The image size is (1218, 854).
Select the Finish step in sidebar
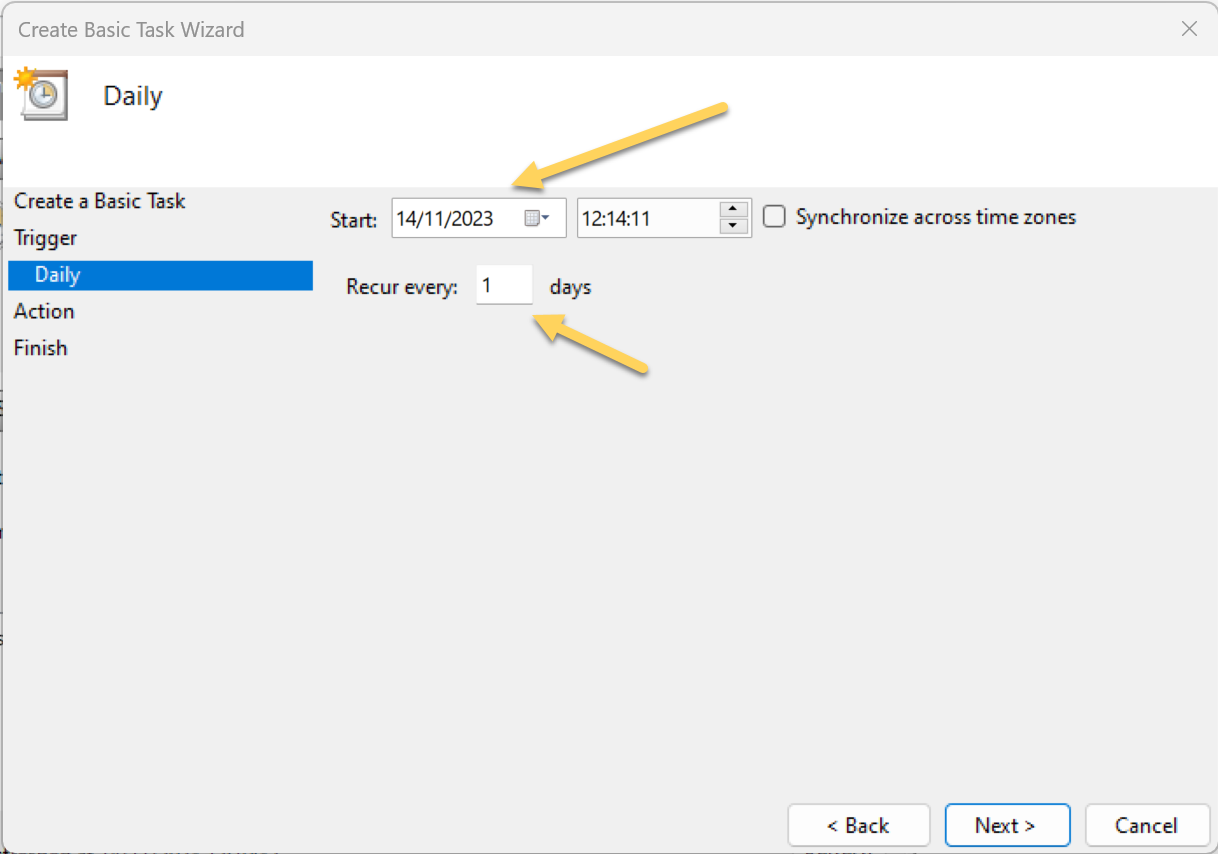(x=41, y=348)
